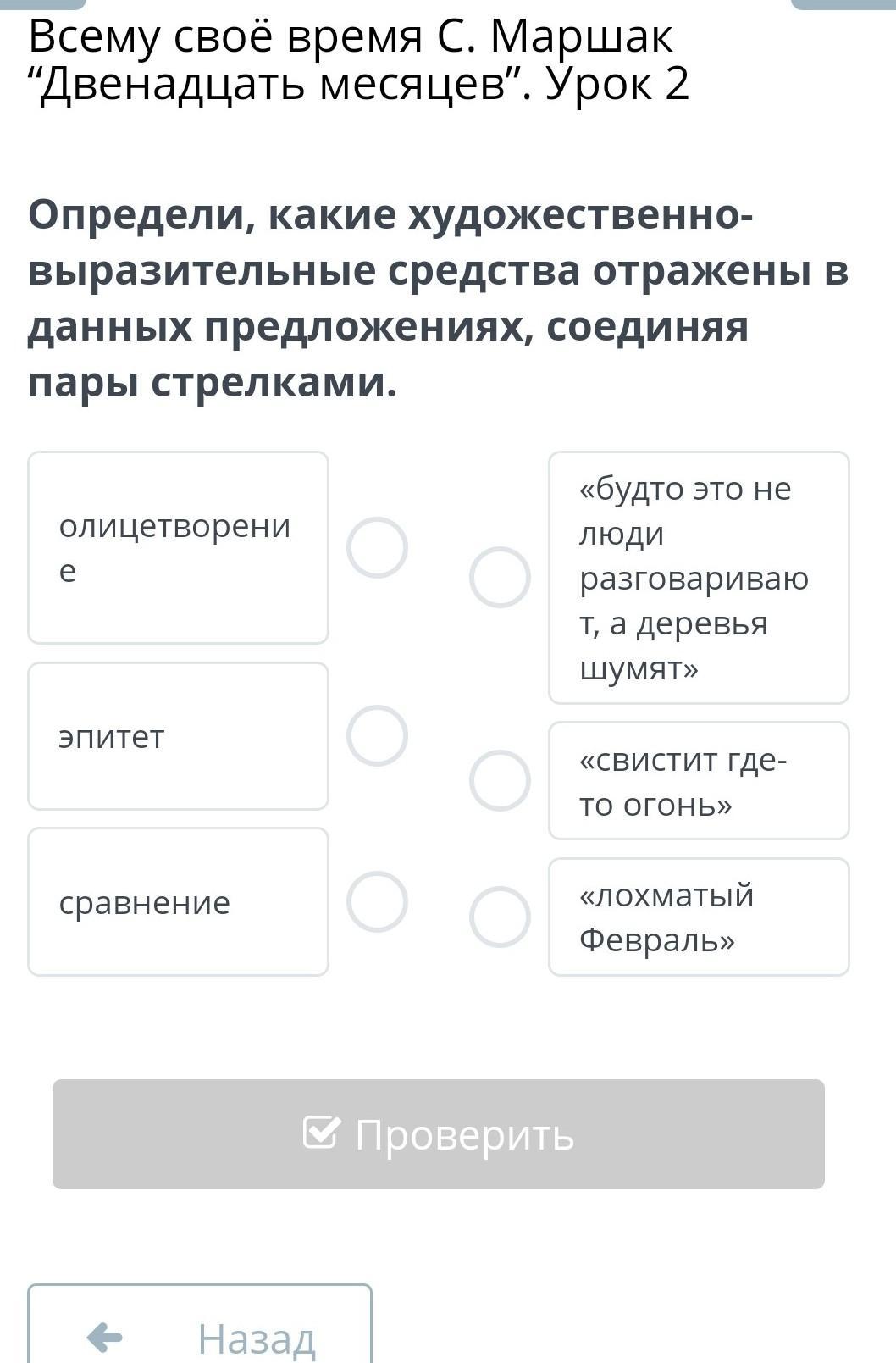896x1363 pixels.
Task: Click the эпитет term card
Action: 178,736
